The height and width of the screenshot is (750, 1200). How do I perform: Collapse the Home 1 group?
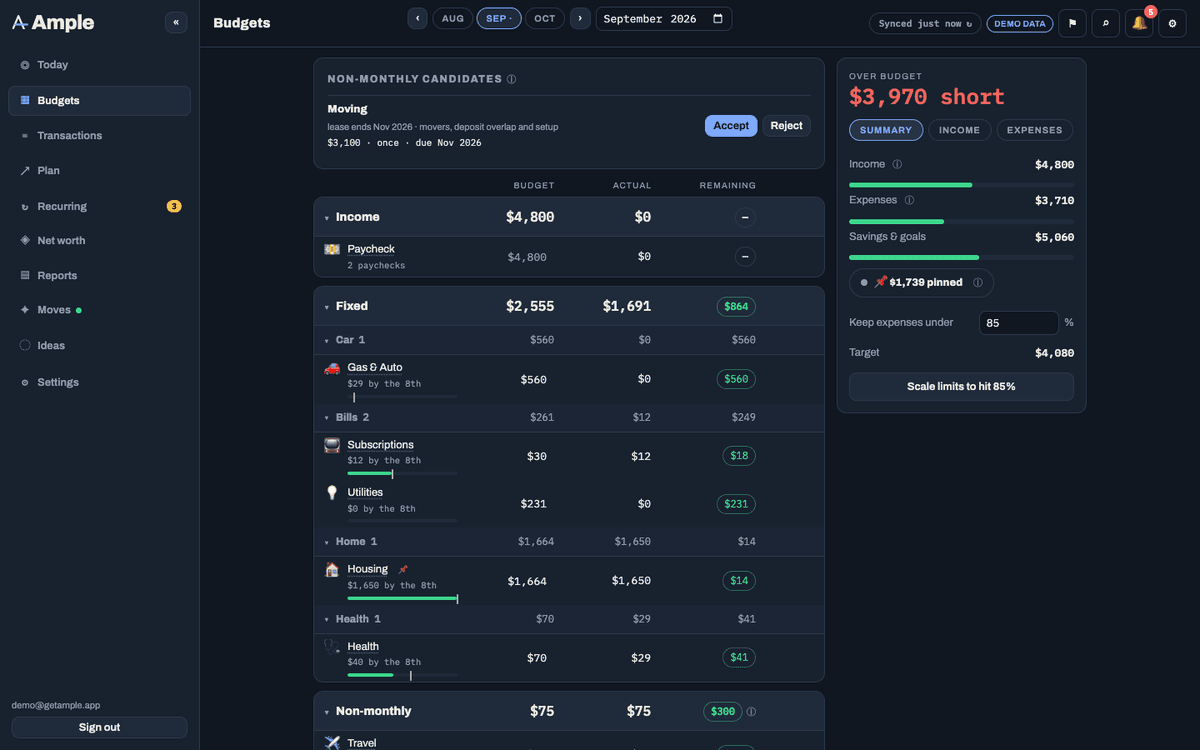326,542
